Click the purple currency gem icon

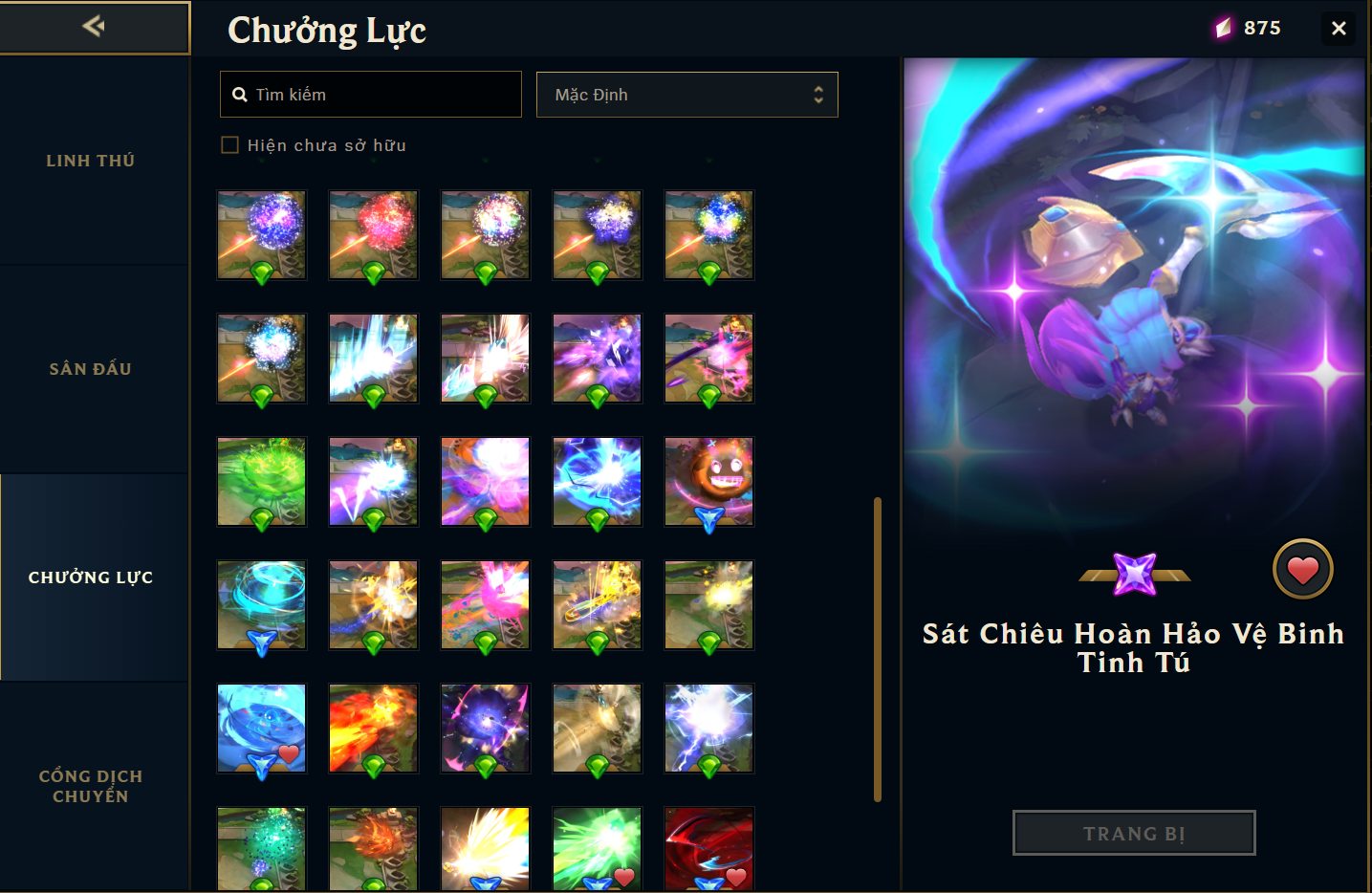(1223, 28)
